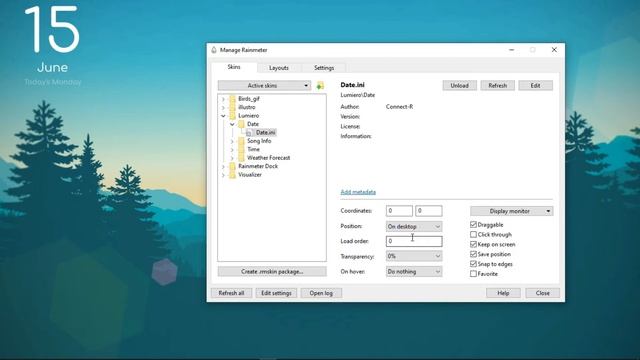Select the Song Info label in the tree
Screen dimensions: 640x360
tap(259, 141)
